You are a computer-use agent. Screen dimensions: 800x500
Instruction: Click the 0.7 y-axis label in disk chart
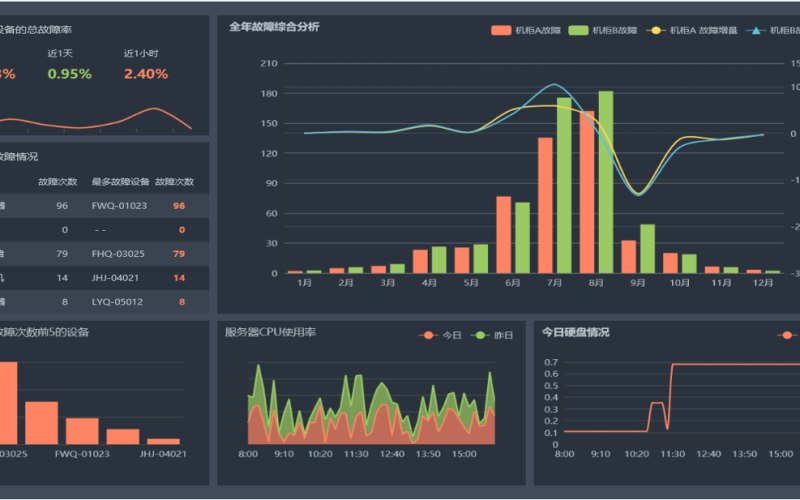click(x=551, y=362)
